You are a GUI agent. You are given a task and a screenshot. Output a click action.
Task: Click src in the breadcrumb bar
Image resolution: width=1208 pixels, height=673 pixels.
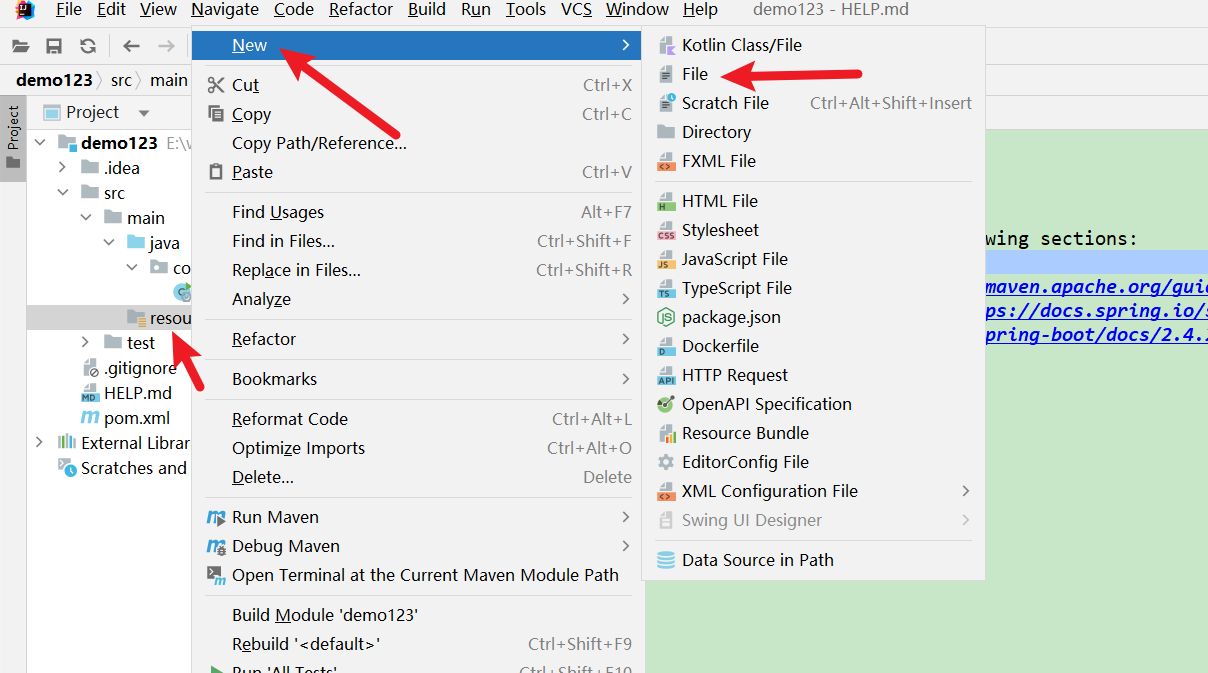click(x=121, y=80)
